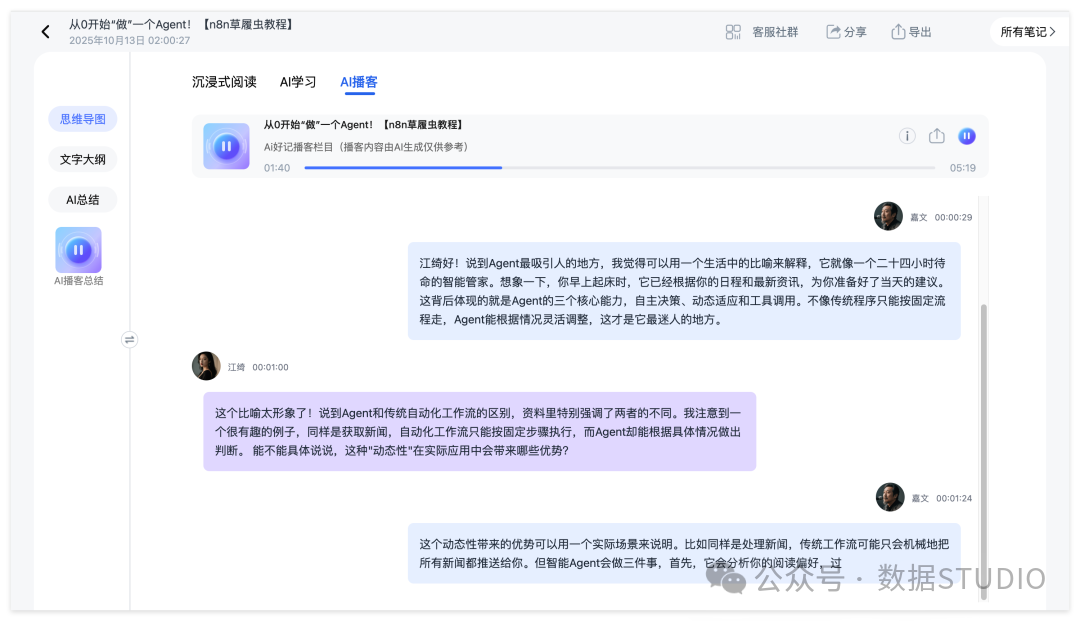Switch to the AI学习 tab
1080x621 pixels.
[298, 82]
